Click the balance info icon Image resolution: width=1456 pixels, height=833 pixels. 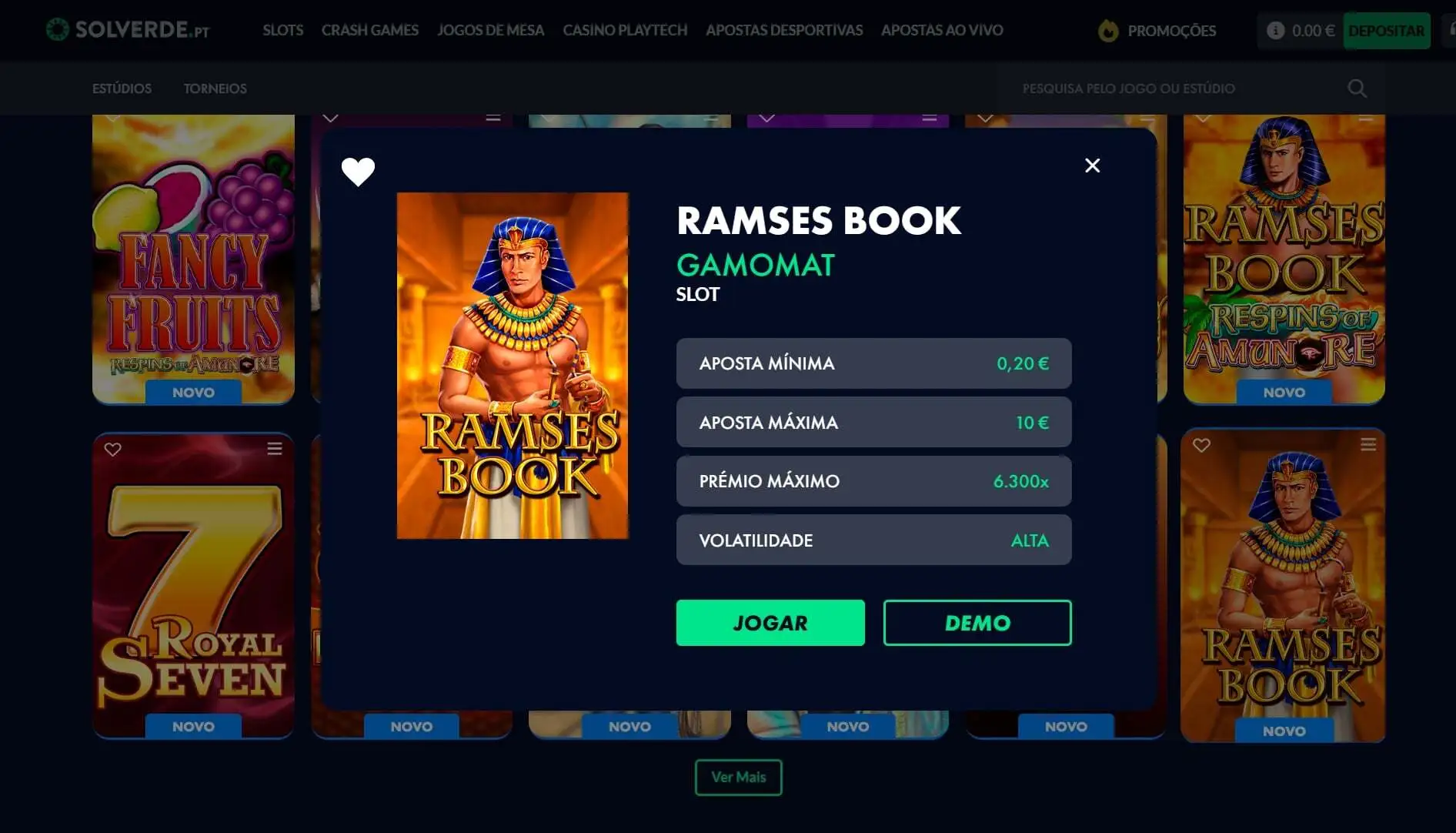click(1275, 31)
